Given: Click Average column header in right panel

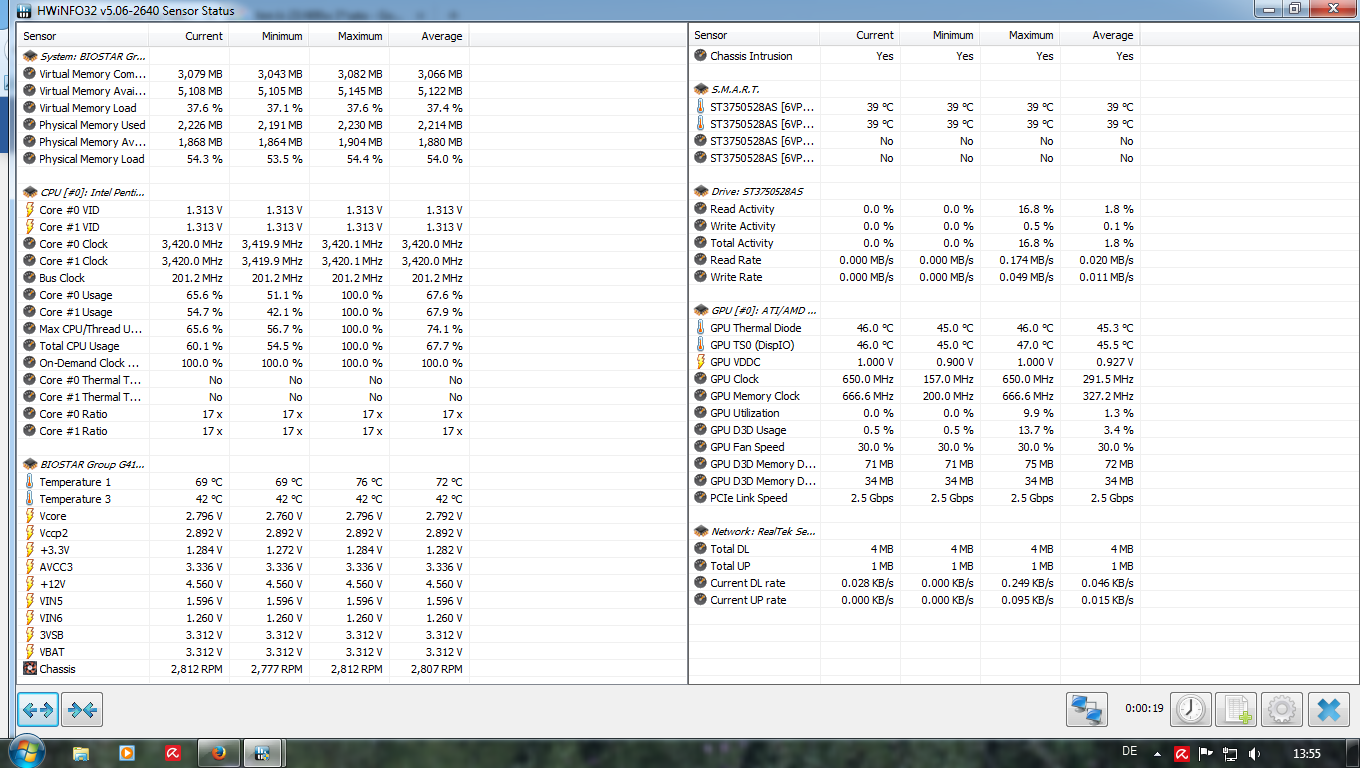Looking at the screenshot, I should click(x=1100, y=35).
